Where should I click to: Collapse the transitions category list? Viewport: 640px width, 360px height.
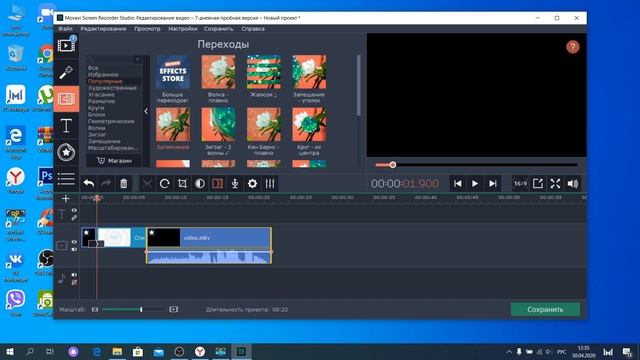(x=146, y=111)
